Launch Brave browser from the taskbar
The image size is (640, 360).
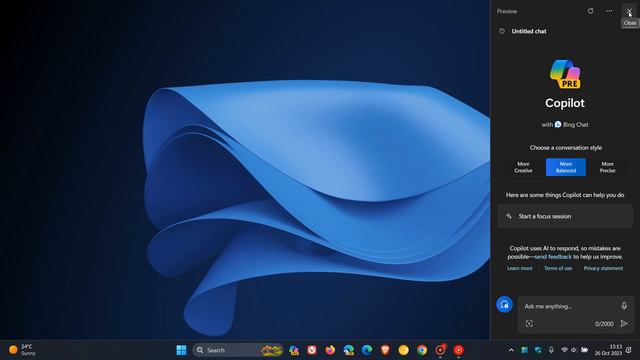[385, 350]
